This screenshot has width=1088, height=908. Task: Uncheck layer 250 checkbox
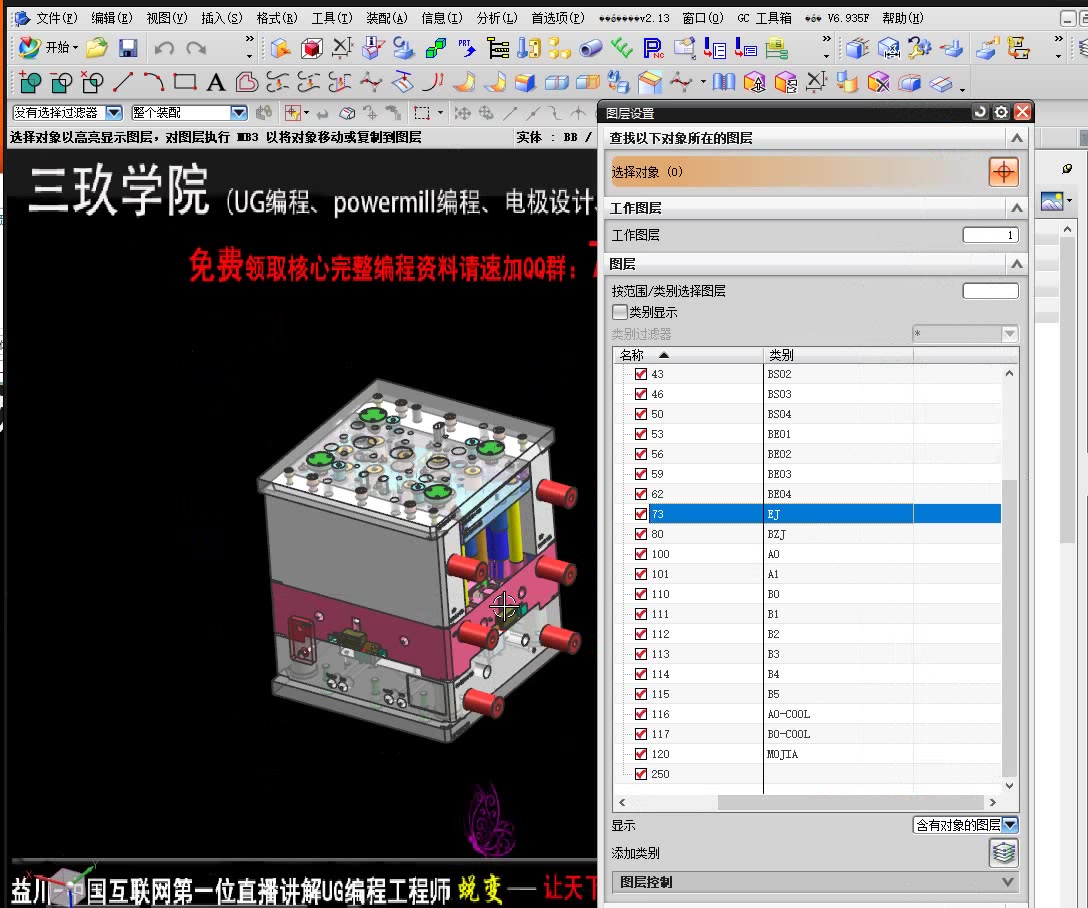[x=641, y=773]
